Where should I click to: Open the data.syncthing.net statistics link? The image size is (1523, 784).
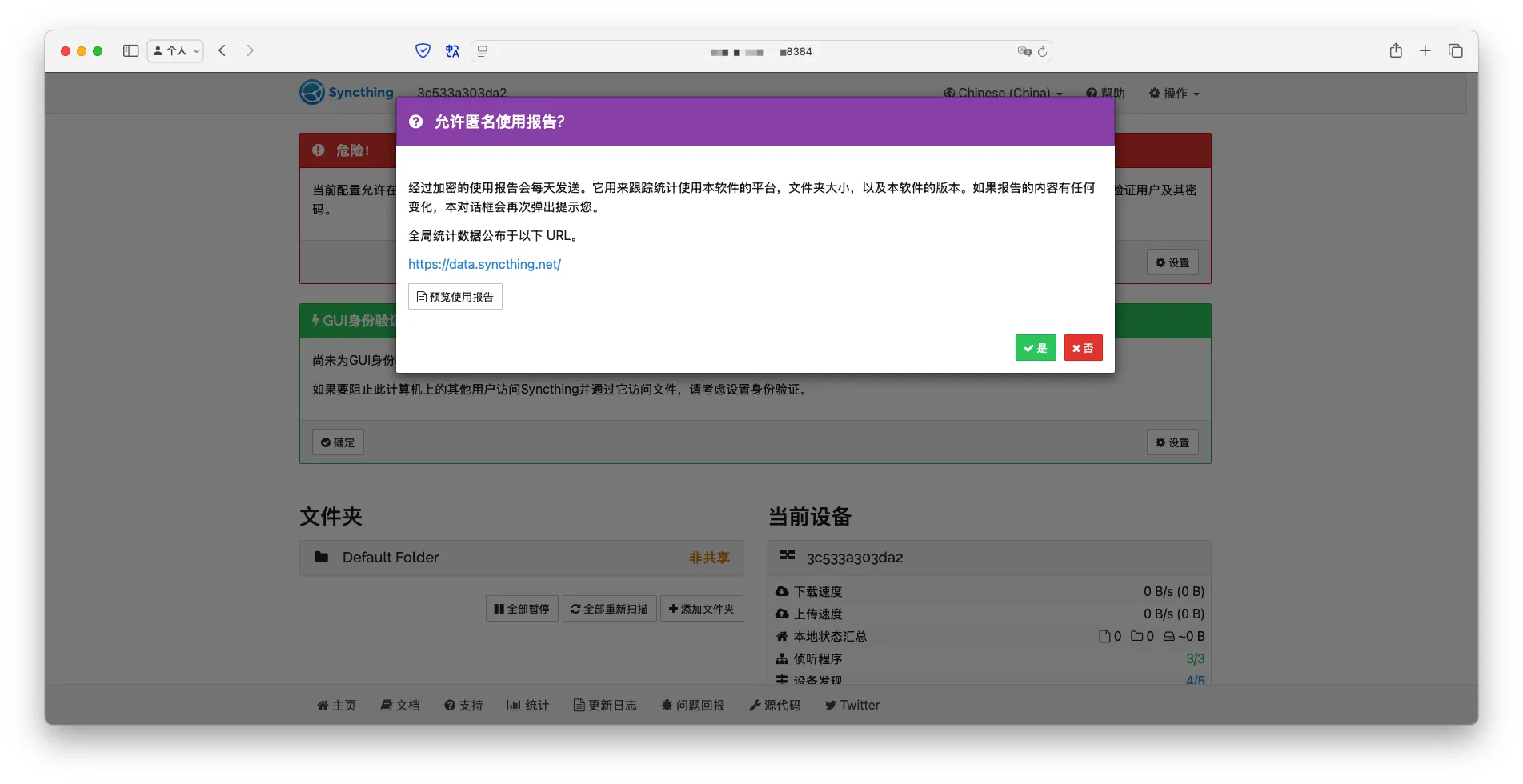tap(484, 264)
